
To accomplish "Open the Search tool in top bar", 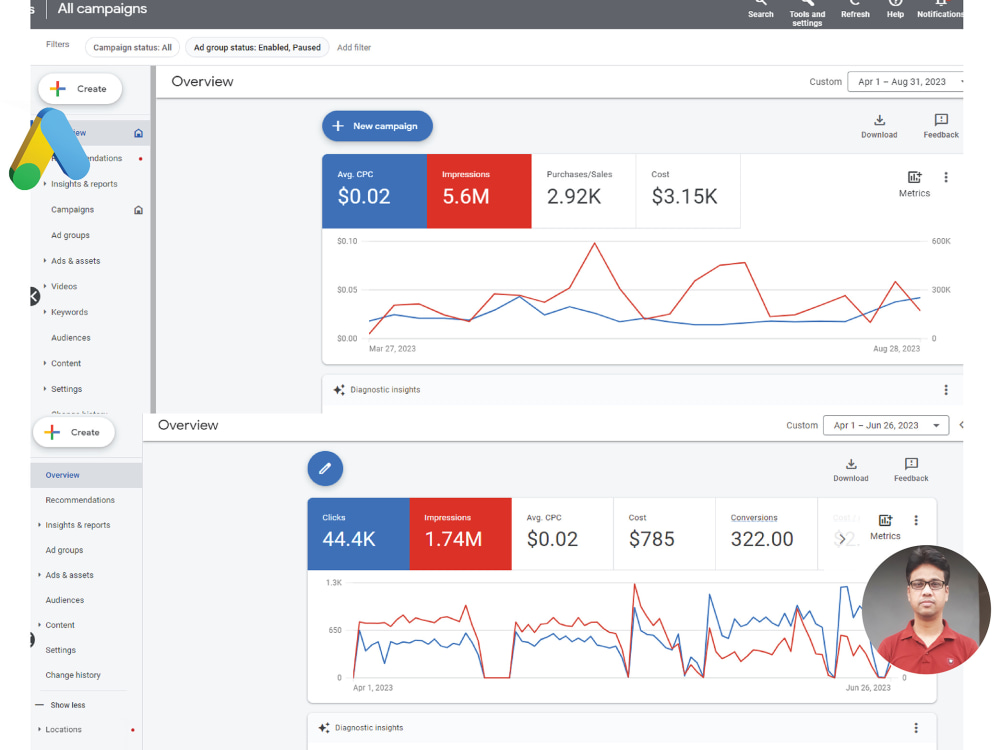I will point(760,3).
